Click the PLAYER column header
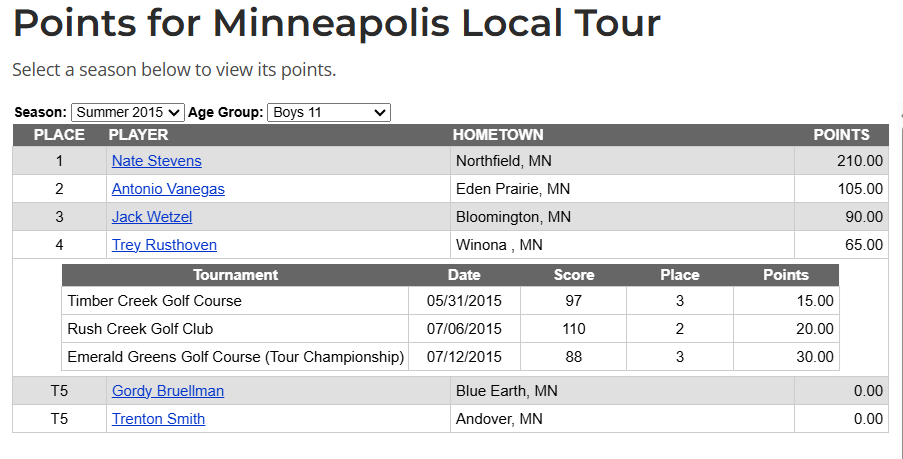The height and width of the screenshot is (459, 903). 138,135
